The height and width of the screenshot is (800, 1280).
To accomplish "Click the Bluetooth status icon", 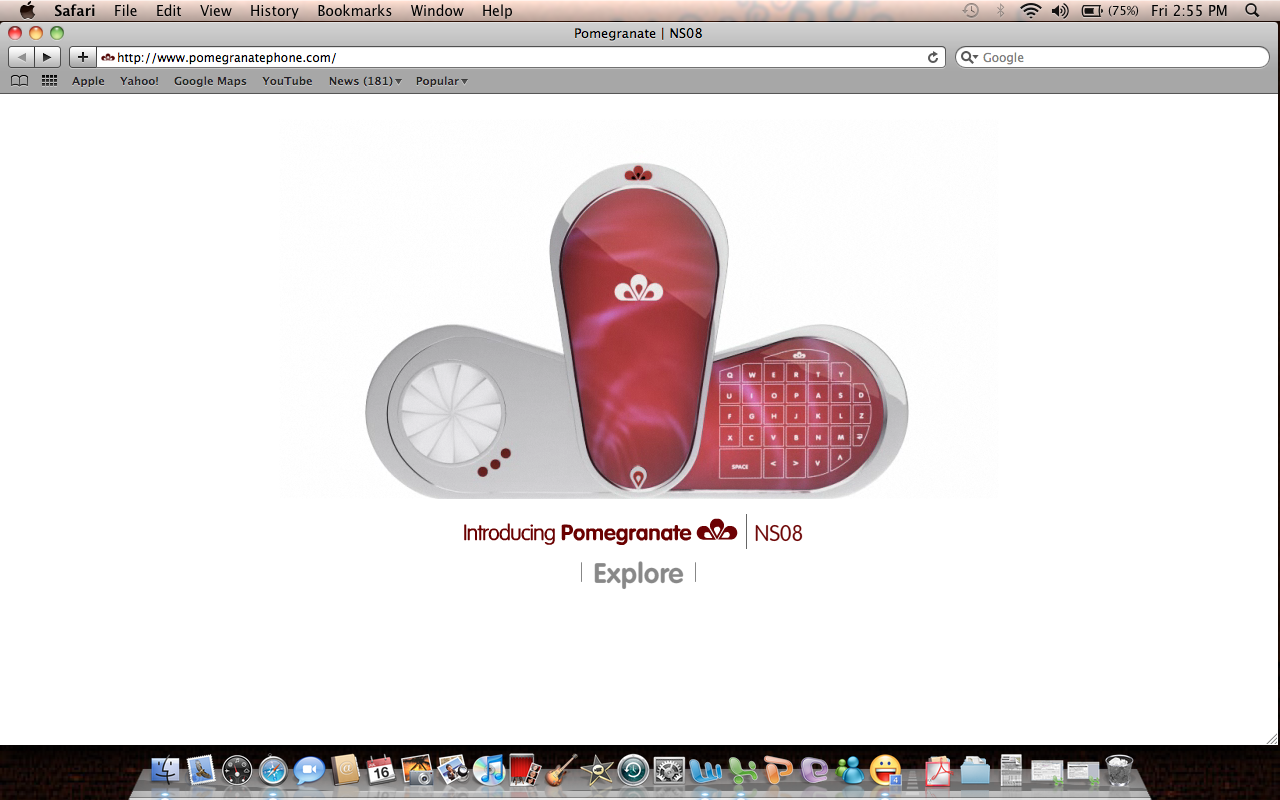I will point(1000,10).
